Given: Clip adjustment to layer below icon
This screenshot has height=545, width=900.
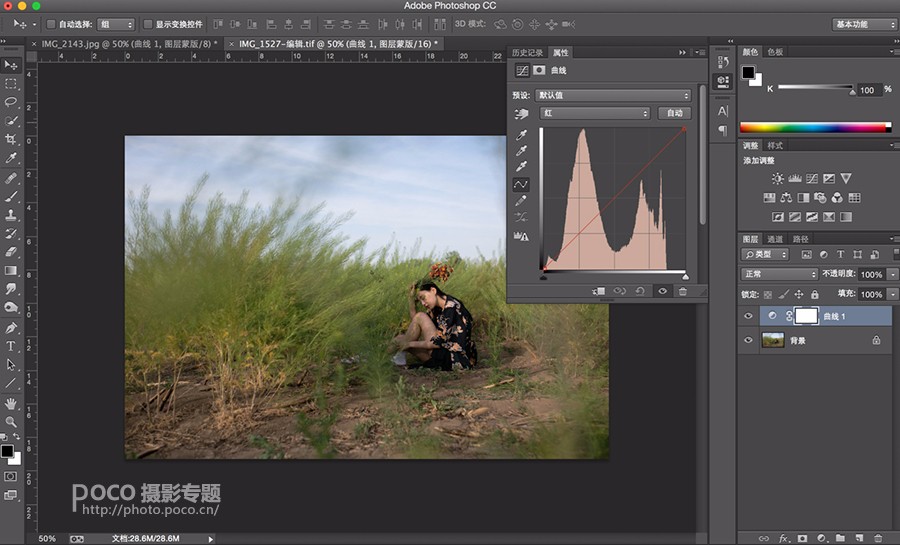Looking at the screenshot, I should 599,291.
